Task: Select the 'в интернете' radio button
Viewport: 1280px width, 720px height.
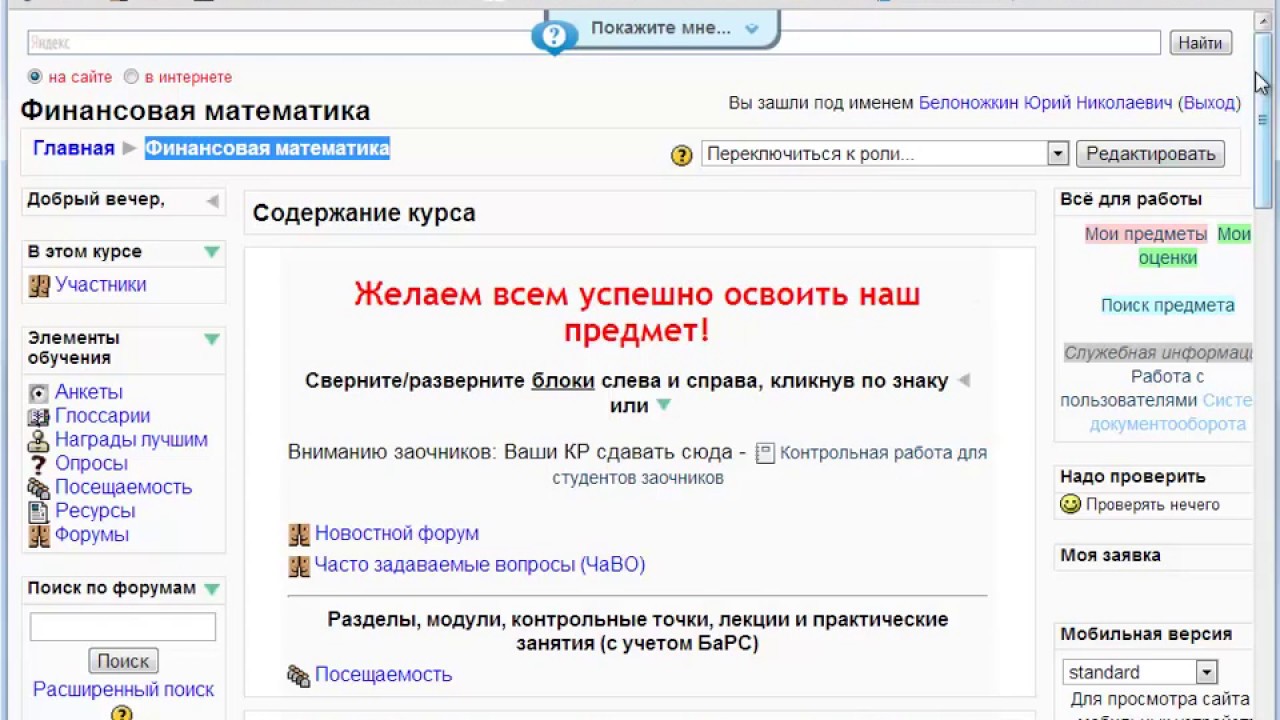Action: tap(131, 77)
